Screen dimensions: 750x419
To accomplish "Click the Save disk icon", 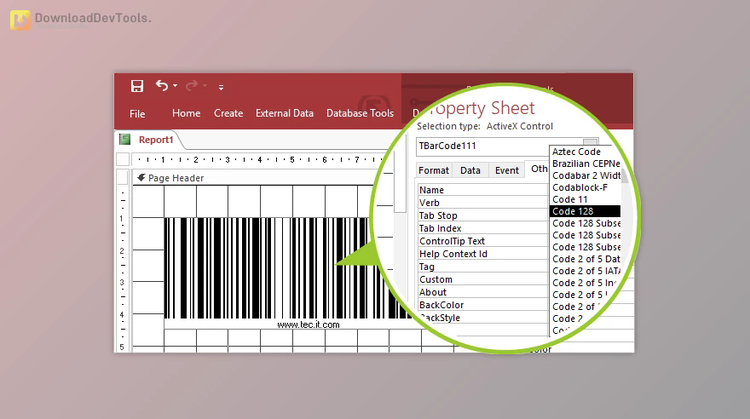I will tap(137, 86).
